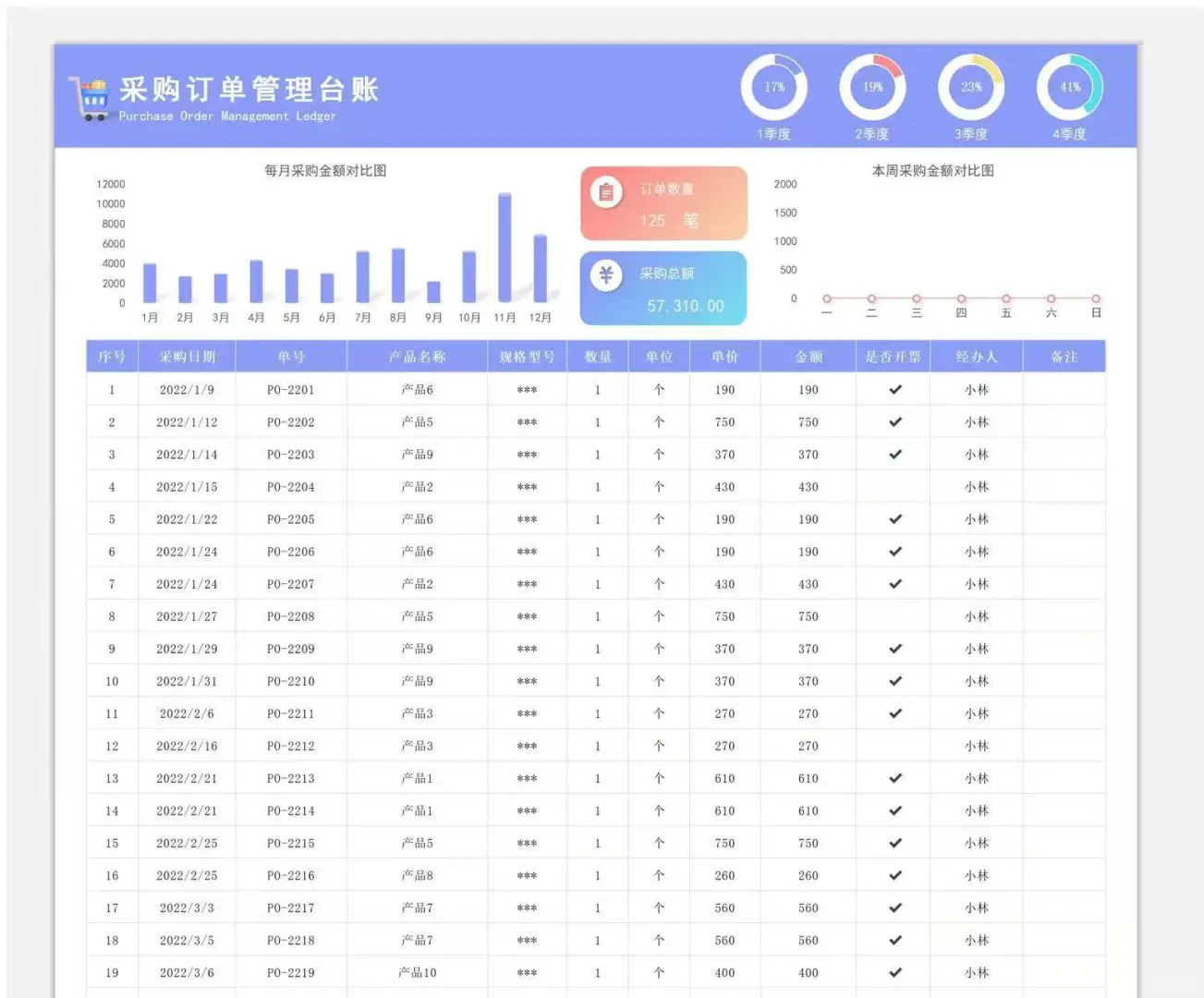Click the 四 data point in weekly chart
Viewport: 1204px width, 998px height.
pyautogui.click(x=962, y=298)
